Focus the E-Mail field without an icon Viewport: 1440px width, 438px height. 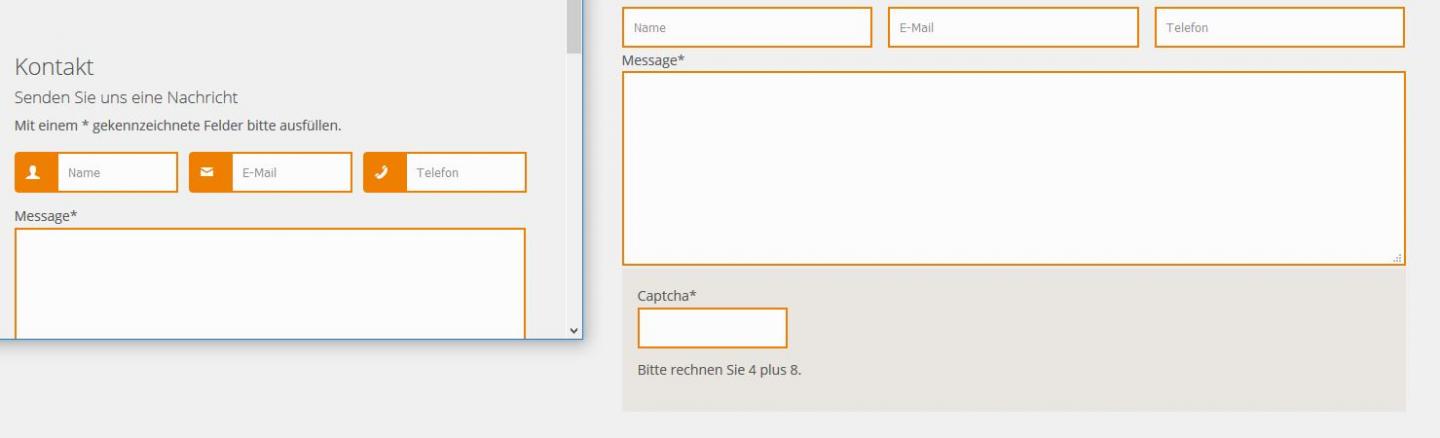click(1013, 28)
